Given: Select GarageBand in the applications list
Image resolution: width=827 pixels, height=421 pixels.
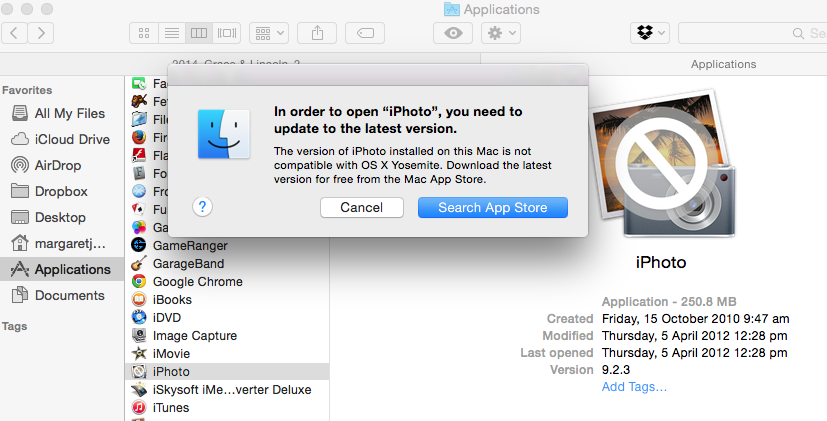Looking at the screenshot, I should point(227,263).
